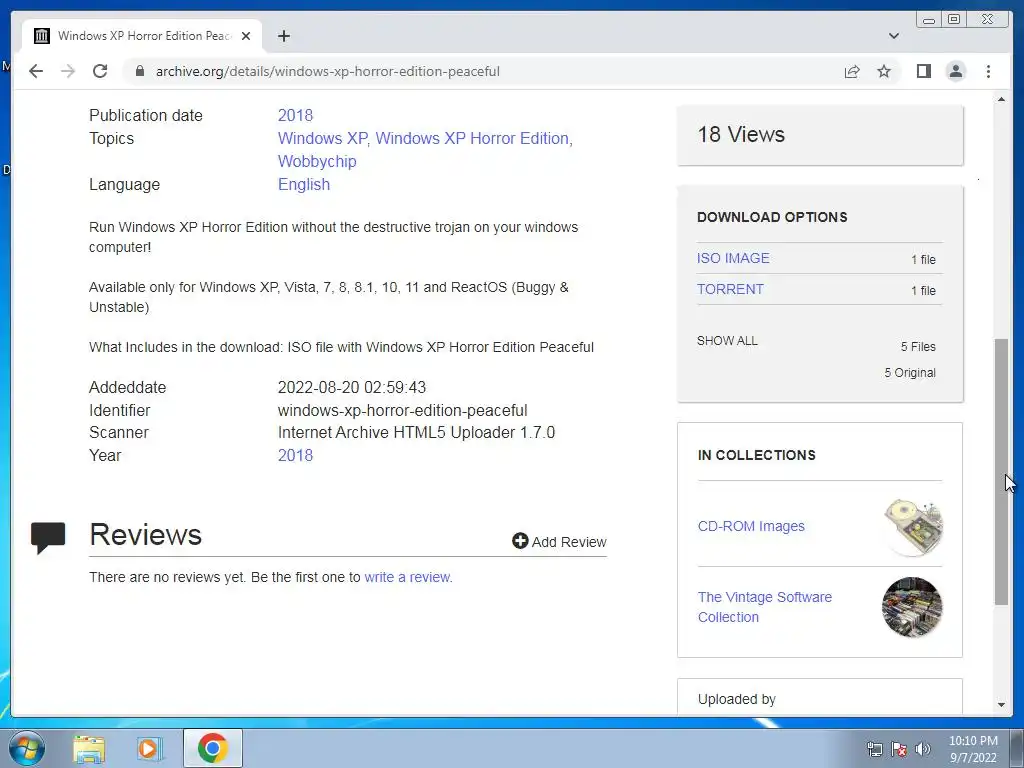Screen dimensions: 1024x768
Task: Share this page from address bar
Action: (x=852, y=71)
